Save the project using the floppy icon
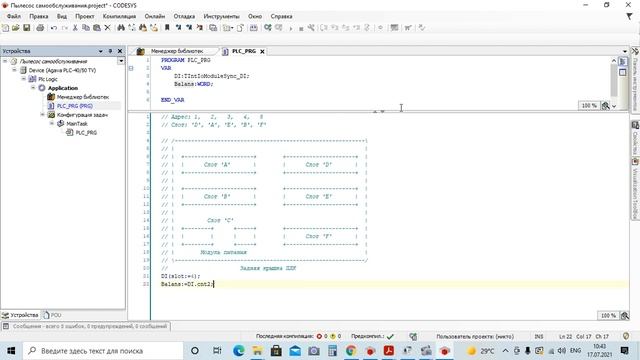Viewport: 640px width, 360px height. [27, 28]
